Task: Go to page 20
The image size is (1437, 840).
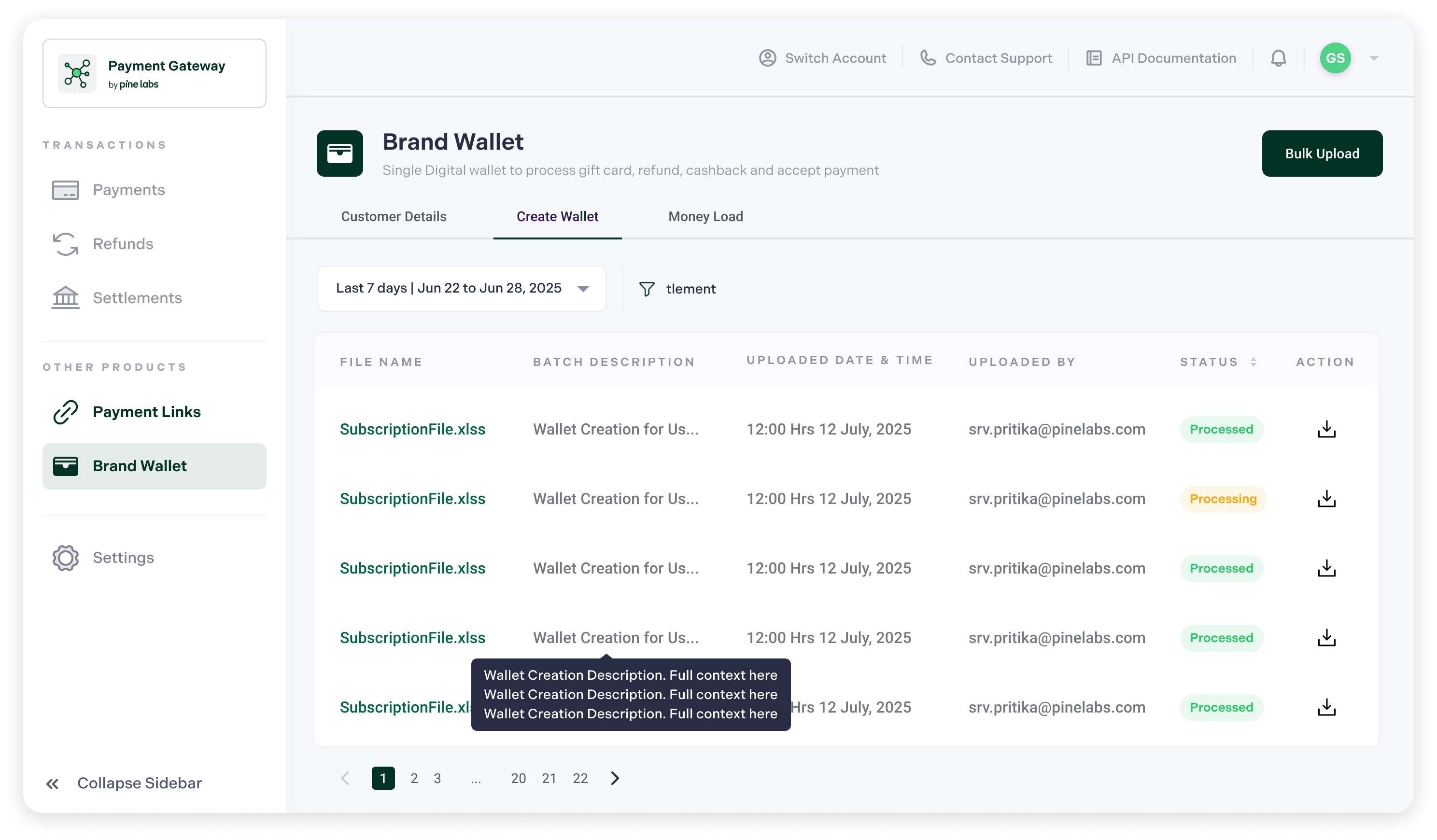Action: (x=518, y=778)
